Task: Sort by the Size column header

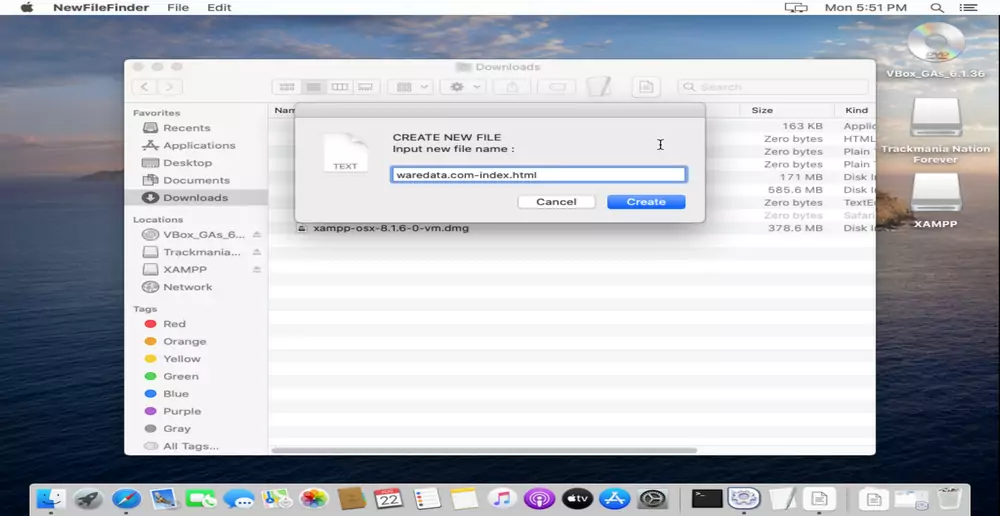Action: pyautogui.click(x=786, y=110)
